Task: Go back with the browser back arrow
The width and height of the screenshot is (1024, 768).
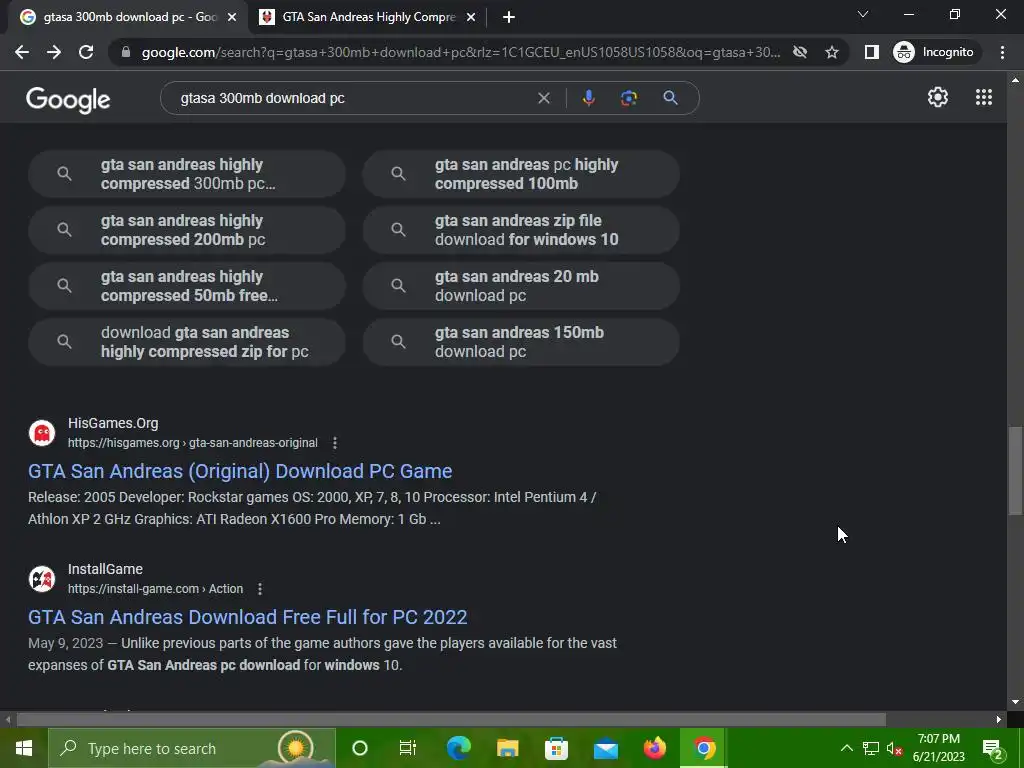Action: 22,52
